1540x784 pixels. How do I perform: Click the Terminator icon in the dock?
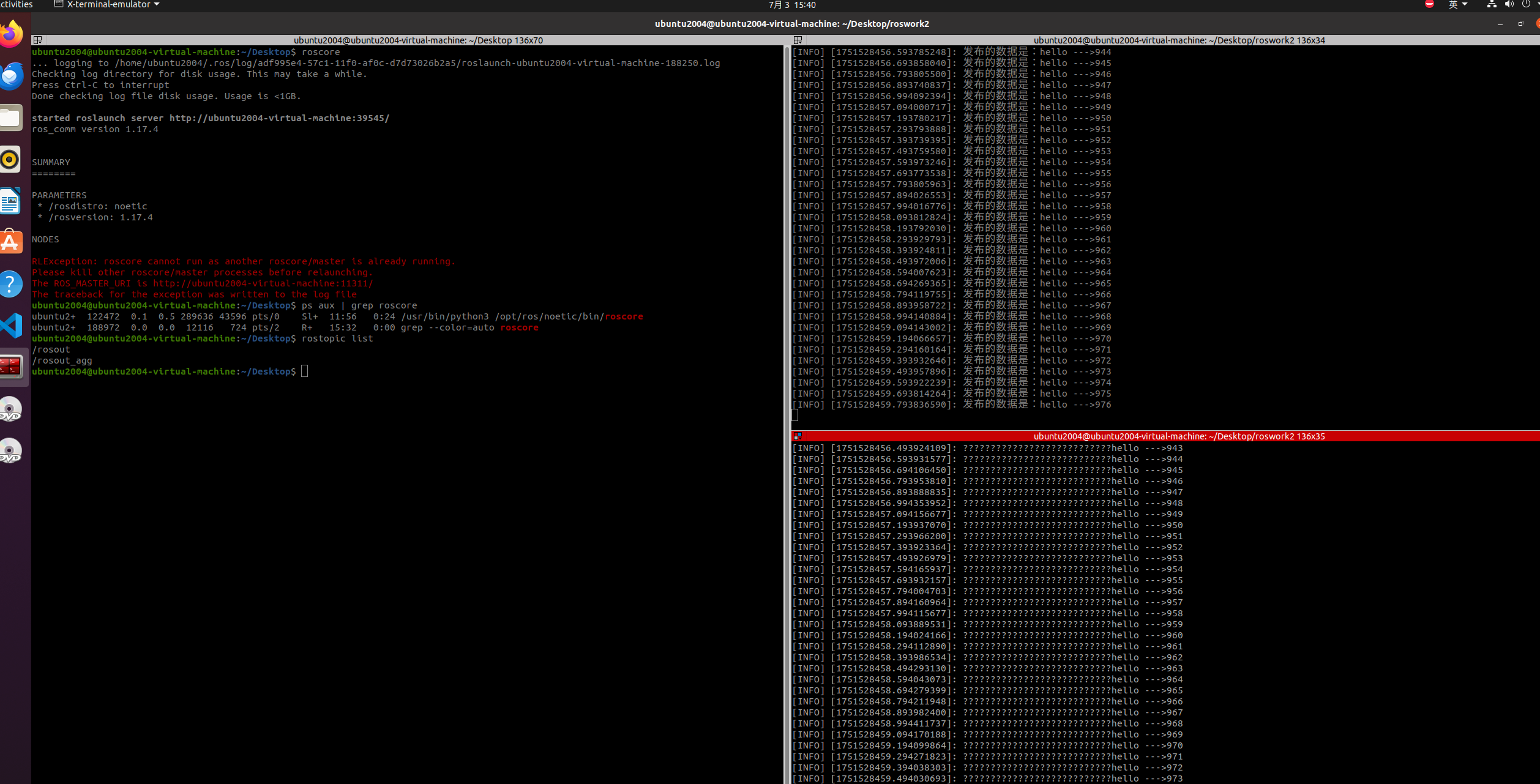pos(11,367)
